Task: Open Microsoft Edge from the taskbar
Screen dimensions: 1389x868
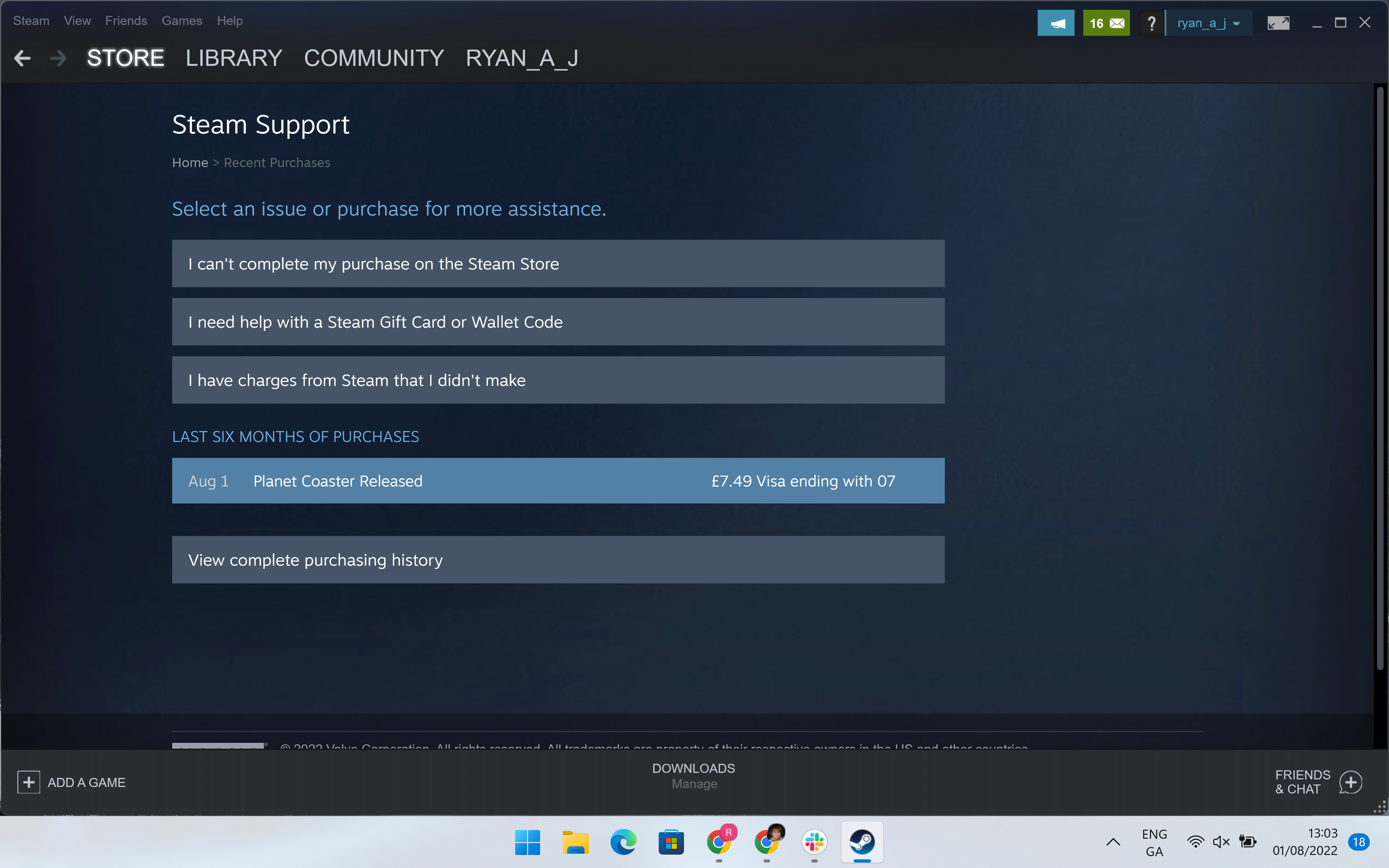Action: tap(623, 842)
